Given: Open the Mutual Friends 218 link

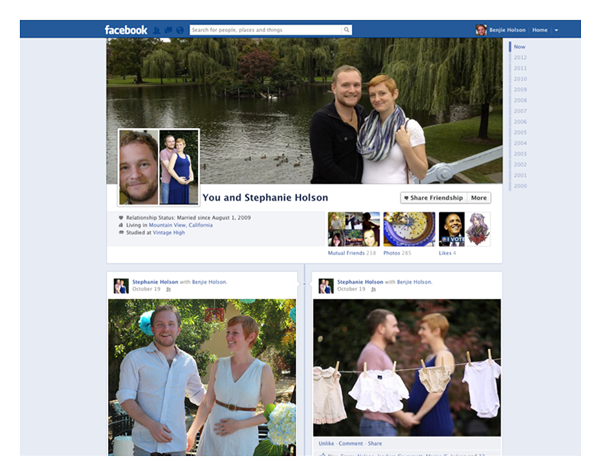Looking at the screenshot, I should pos(352,253).
